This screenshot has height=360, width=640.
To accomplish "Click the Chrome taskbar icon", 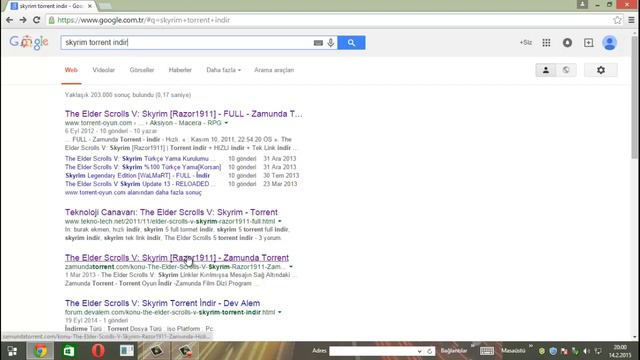I will [x=40, y=351].
